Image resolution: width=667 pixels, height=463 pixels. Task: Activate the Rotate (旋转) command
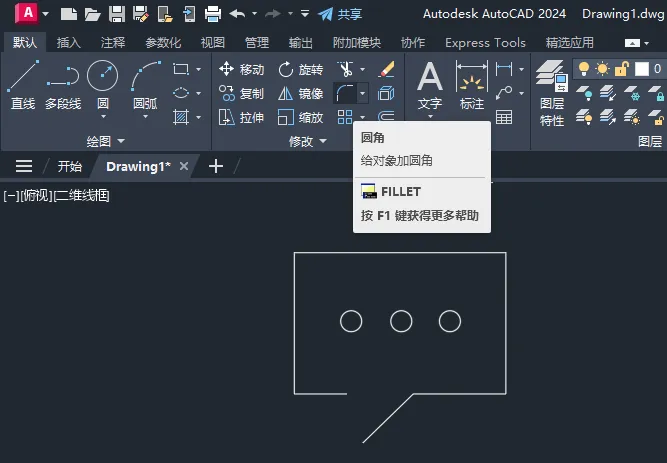tap(300, 69)
